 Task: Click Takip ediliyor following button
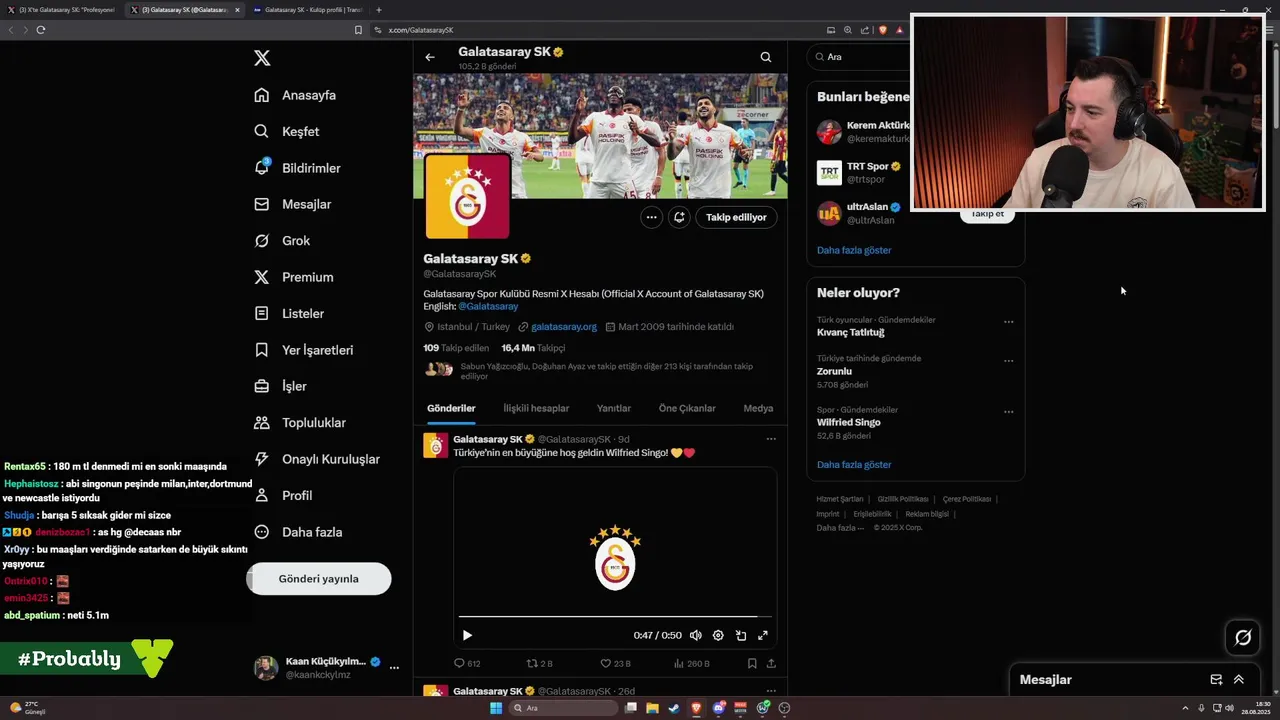coord(736,217)
